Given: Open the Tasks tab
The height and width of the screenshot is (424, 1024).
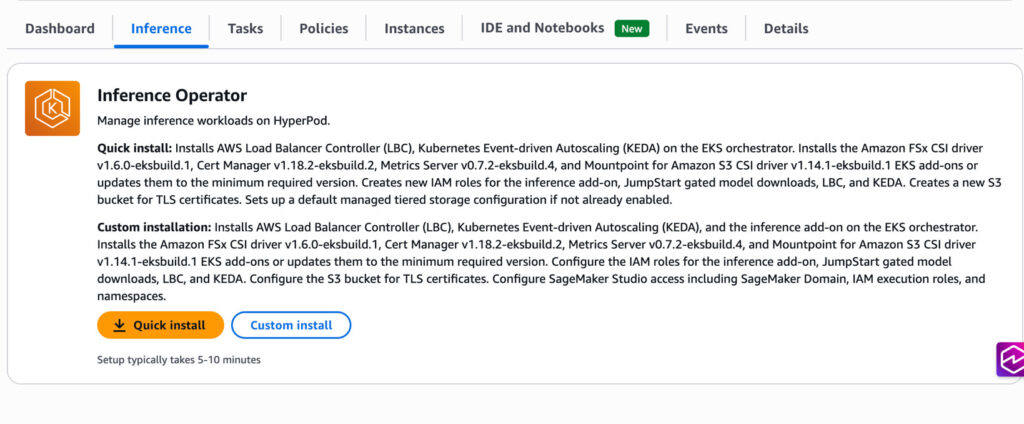Looking at the screenshot, I should [245, 28].
